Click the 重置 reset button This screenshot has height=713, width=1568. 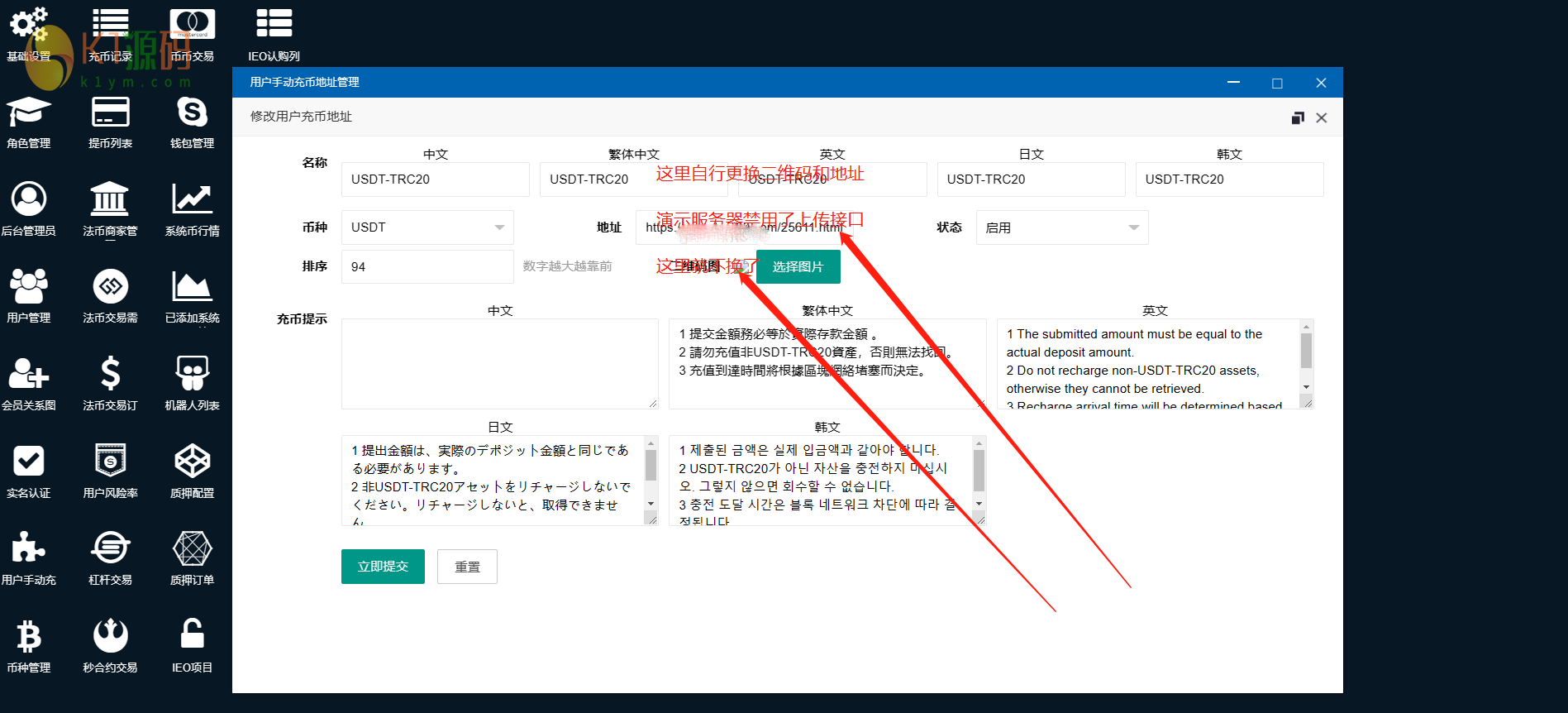[467, 567]
